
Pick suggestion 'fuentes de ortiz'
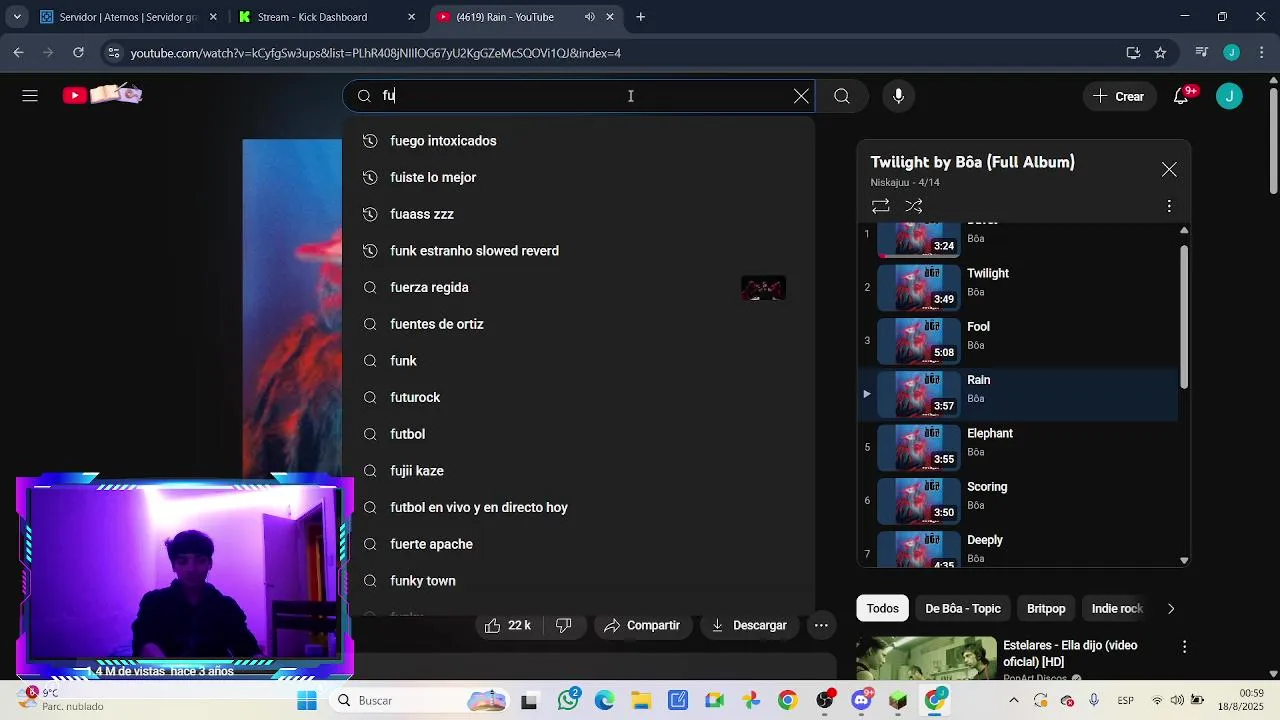point(578,324)
